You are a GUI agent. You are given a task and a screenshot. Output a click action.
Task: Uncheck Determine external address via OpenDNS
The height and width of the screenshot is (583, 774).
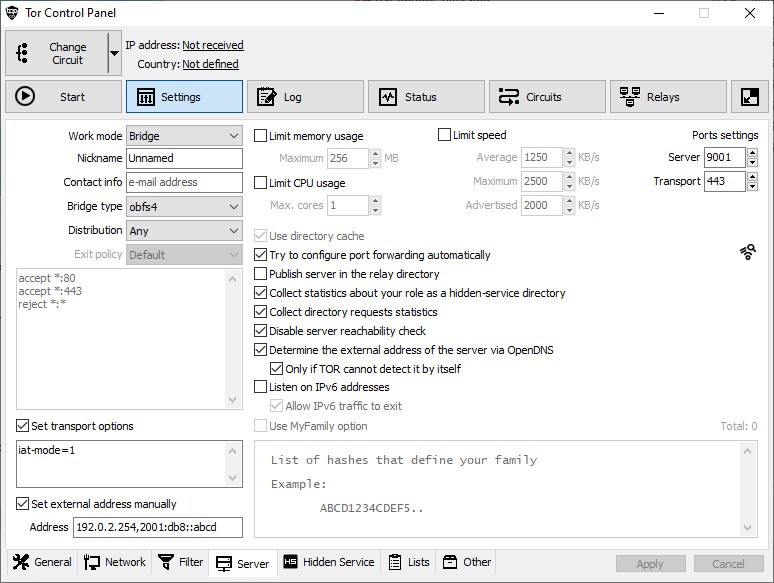coord(260,350)
